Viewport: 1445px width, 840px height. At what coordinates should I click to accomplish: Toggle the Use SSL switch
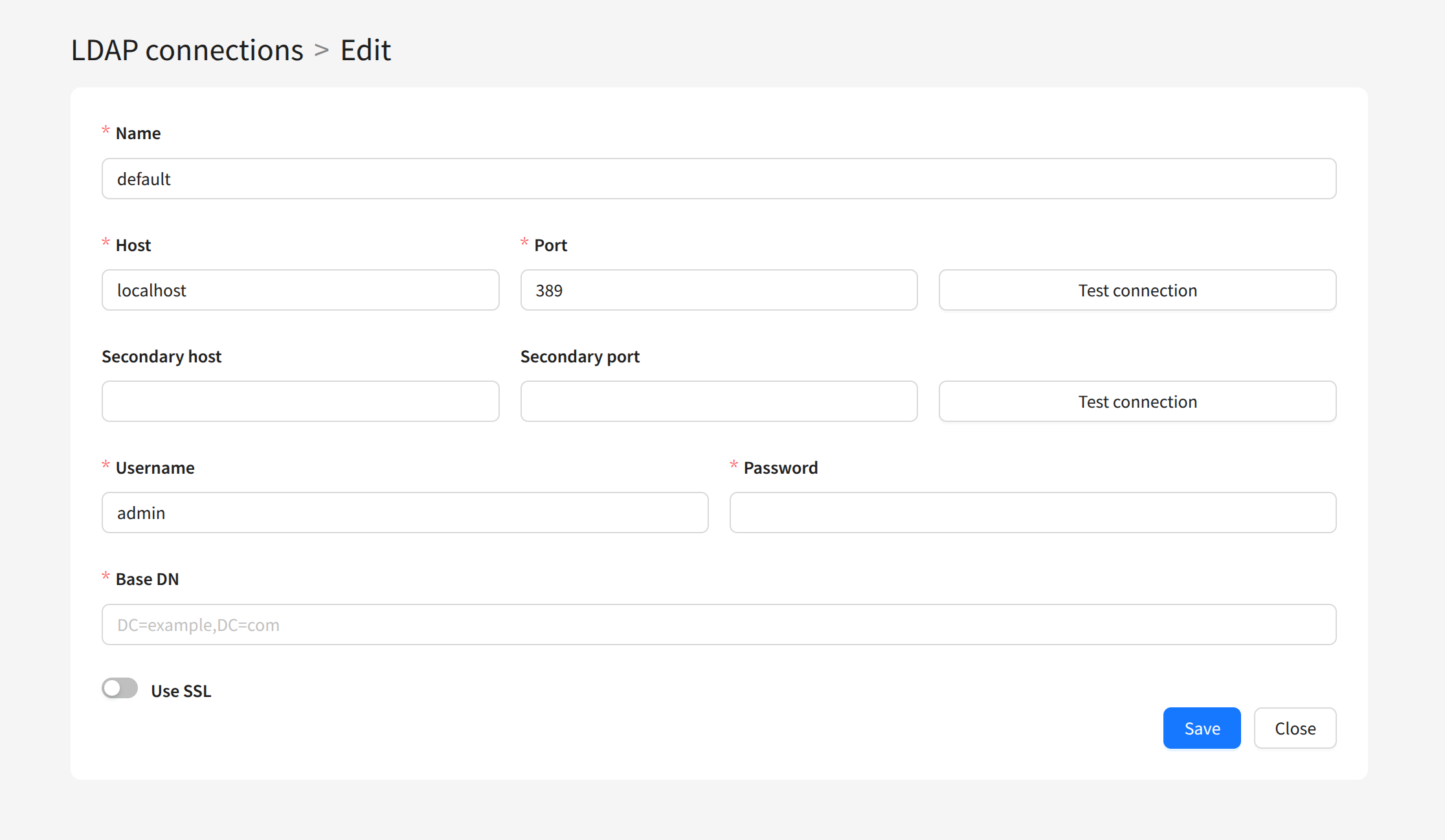120,688
